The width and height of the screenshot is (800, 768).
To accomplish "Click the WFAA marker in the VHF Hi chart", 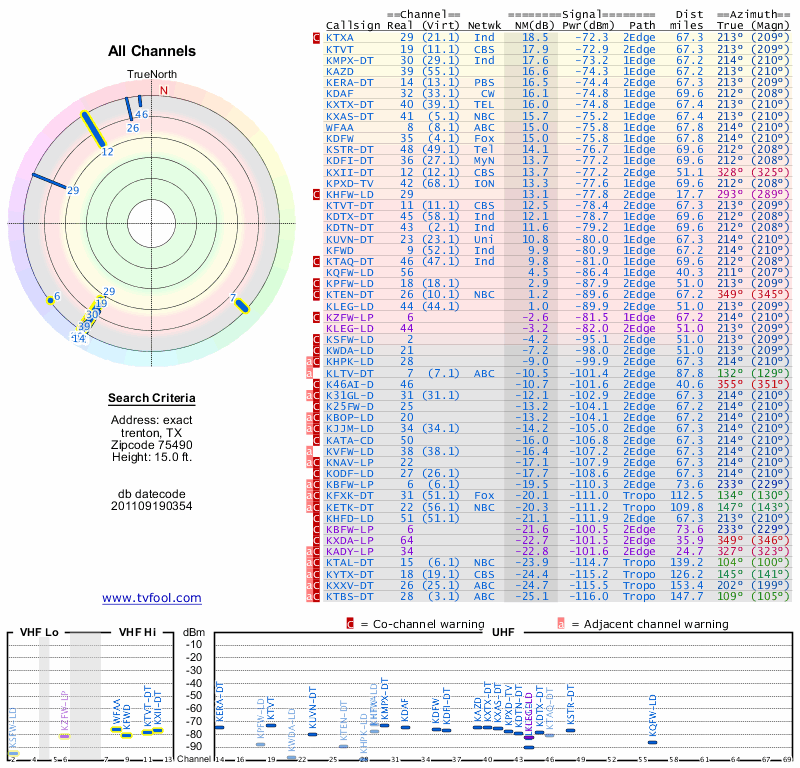I will click(x=117, y=729).
